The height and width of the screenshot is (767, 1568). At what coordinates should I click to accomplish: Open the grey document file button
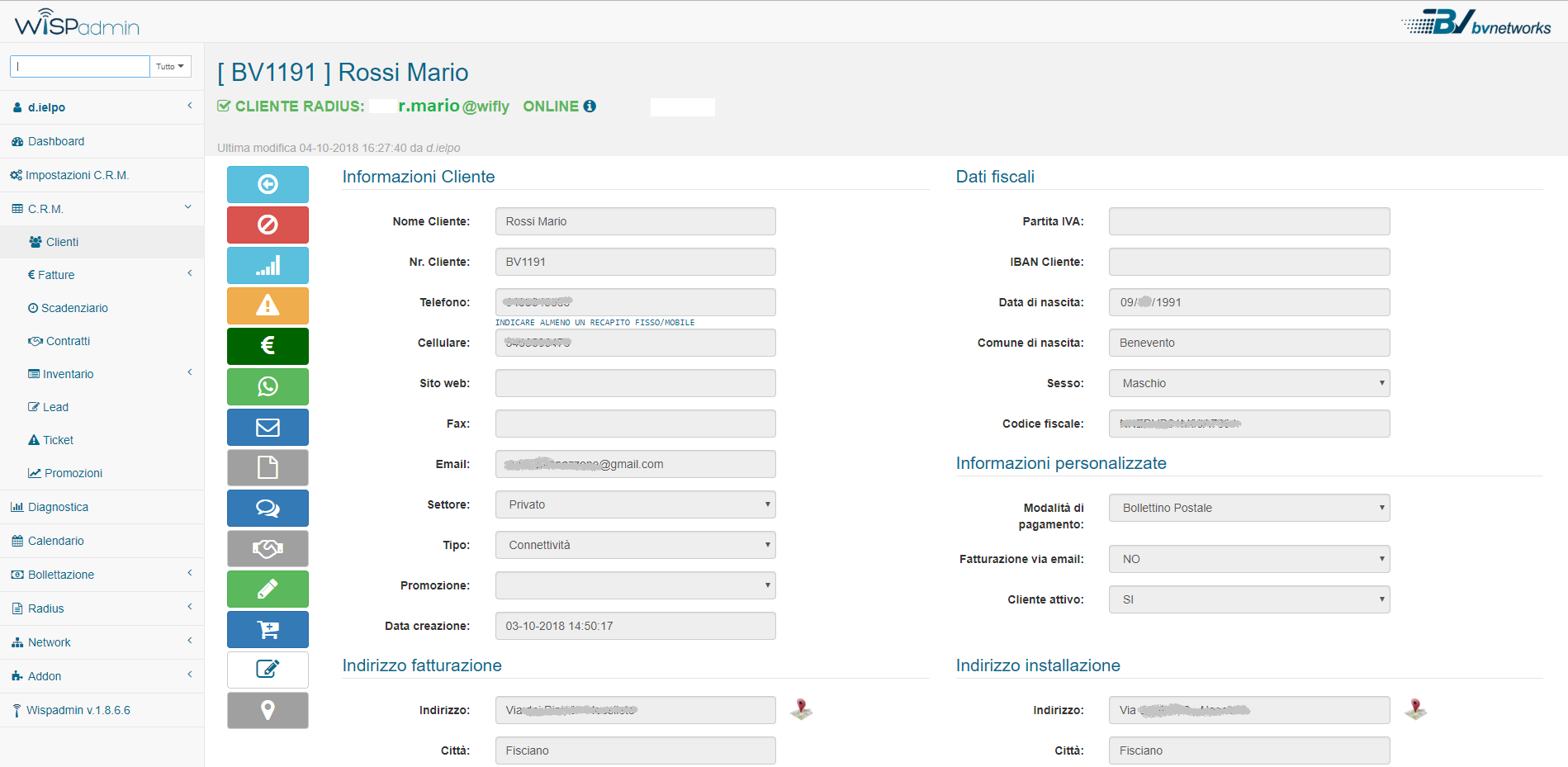coord(268,467)
